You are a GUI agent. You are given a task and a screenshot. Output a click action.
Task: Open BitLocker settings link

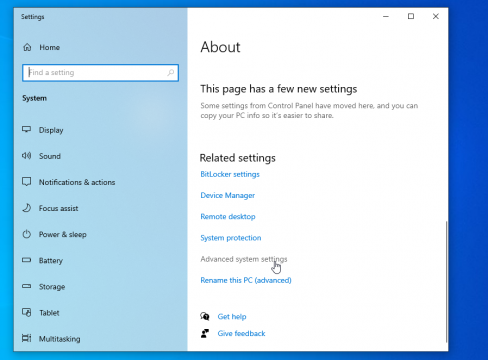point(230,174)
